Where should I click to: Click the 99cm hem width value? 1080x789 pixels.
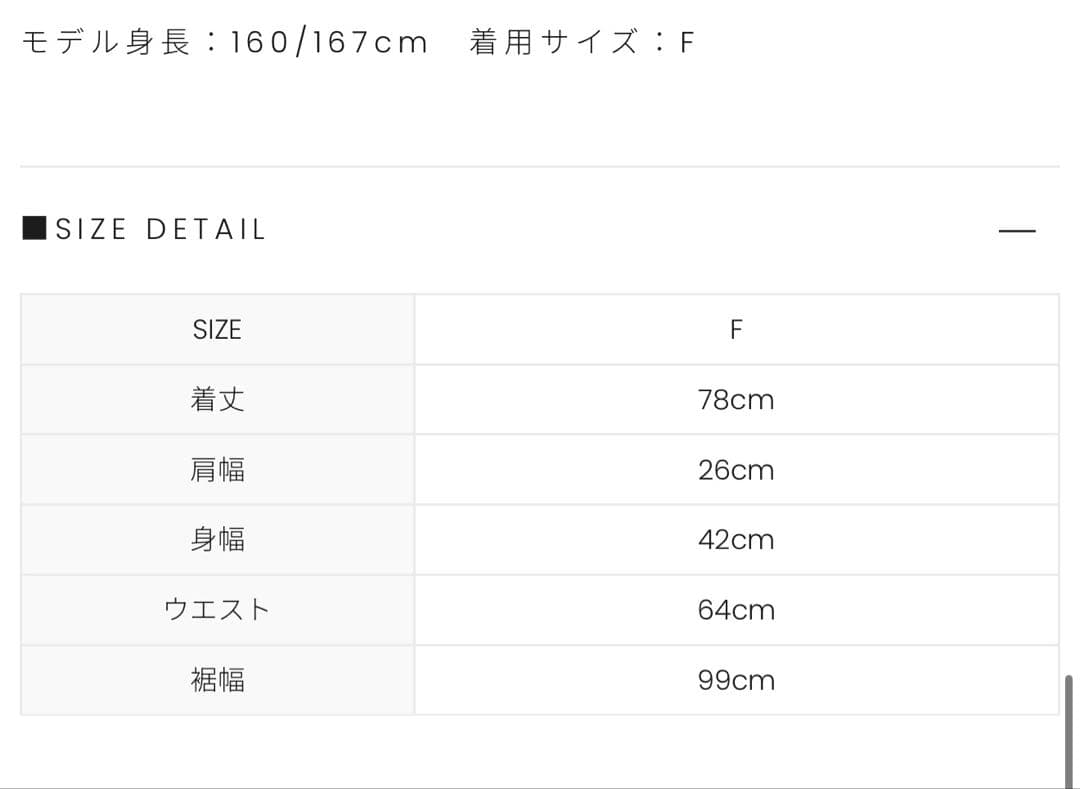(736, 680)
